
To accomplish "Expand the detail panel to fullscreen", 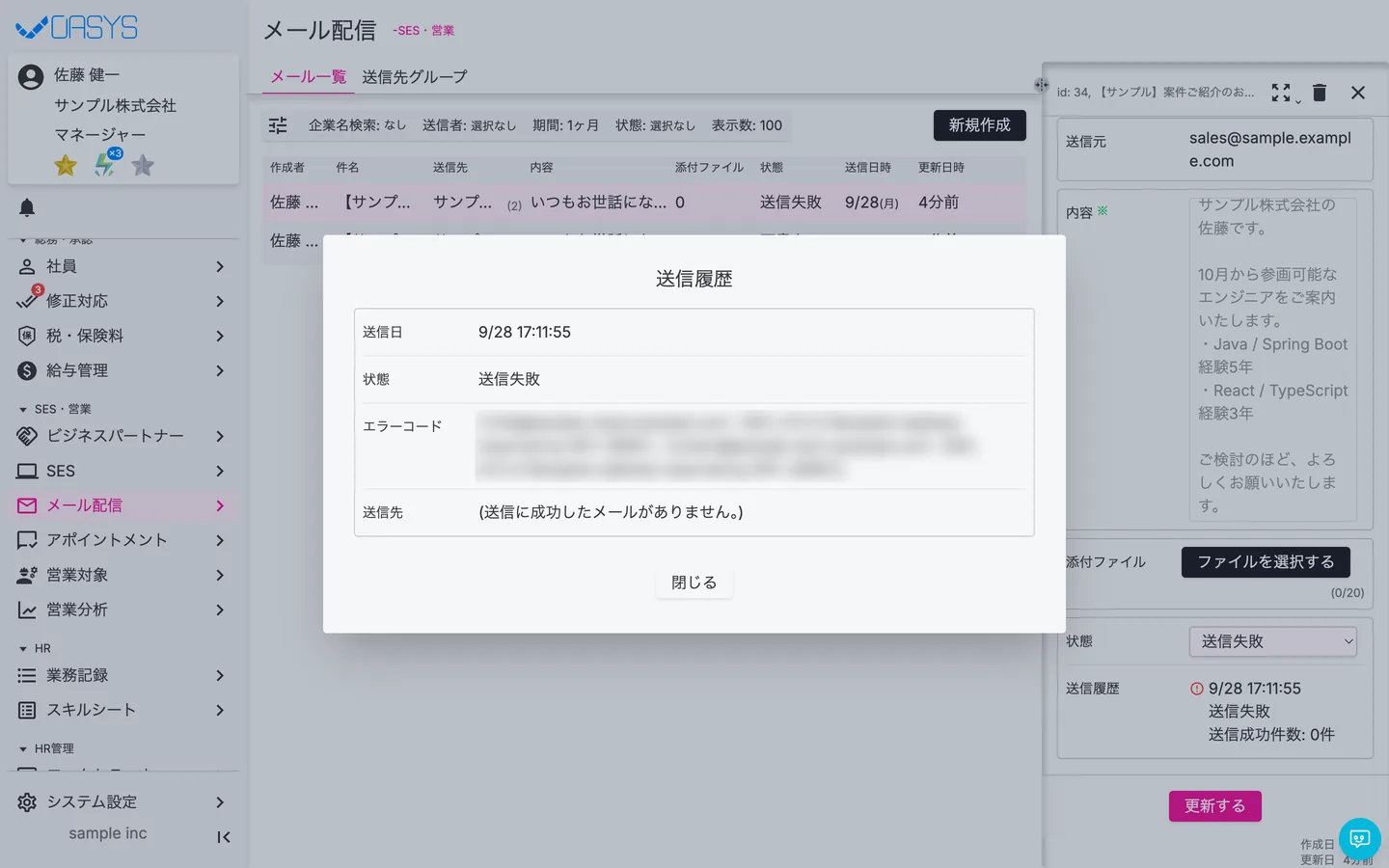I will 1281,93.
